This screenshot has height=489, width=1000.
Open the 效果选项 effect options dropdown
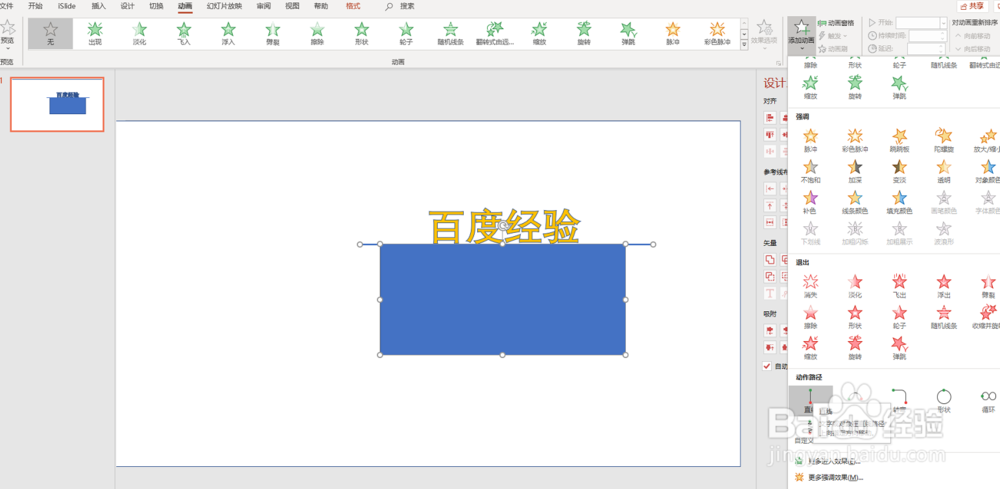(764, 34)
